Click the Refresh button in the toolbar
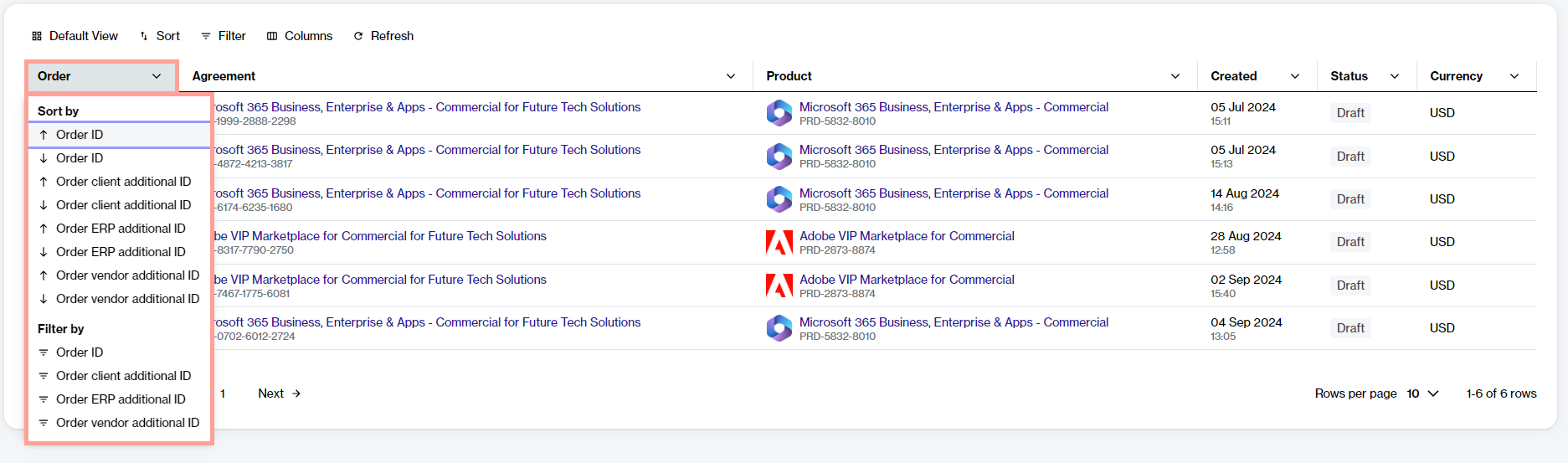Image resolution: width=1568 pixels, height=463 pixels. (383, 36)
